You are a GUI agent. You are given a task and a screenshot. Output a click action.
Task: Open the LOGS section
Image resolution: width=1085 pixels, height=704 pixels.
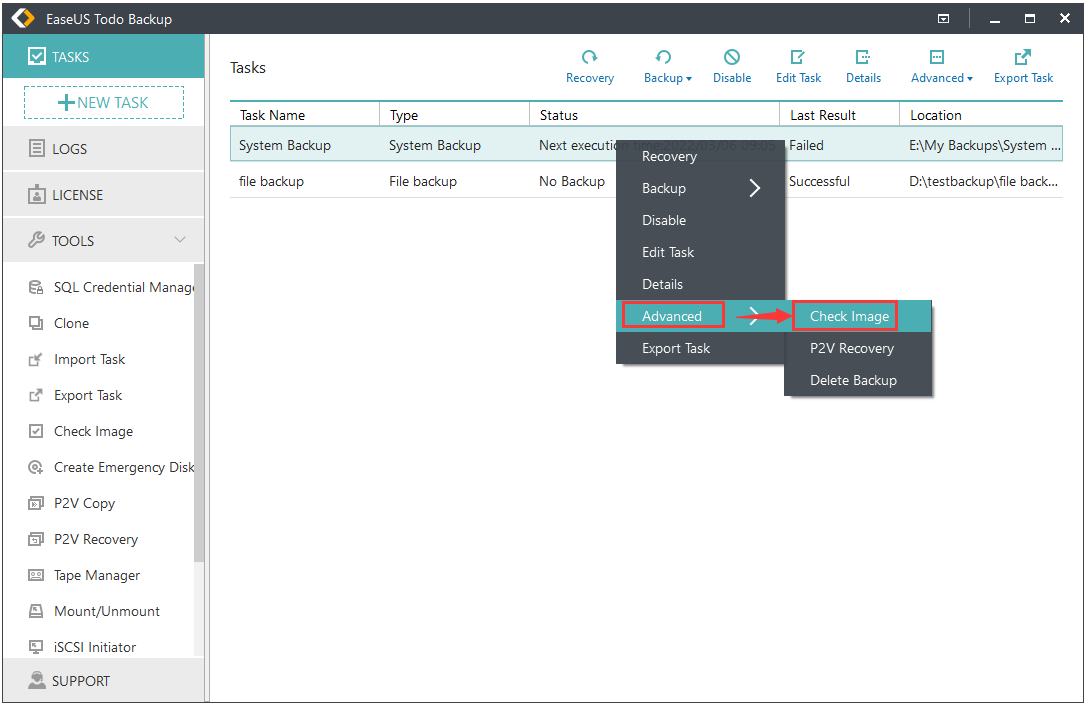tap(104, 148)
